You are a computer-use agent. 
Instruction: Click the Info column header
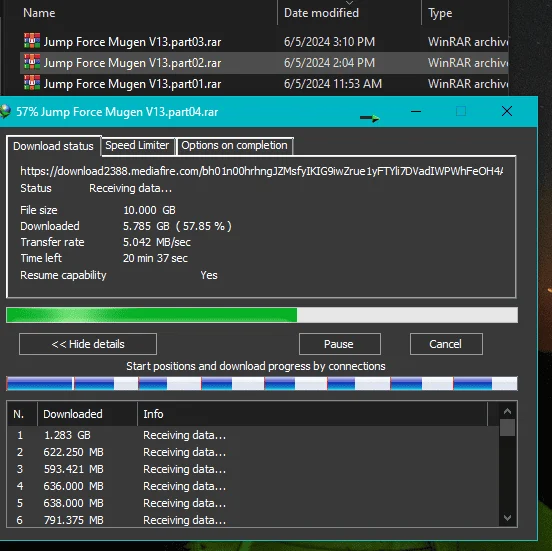tap(153, 414)
